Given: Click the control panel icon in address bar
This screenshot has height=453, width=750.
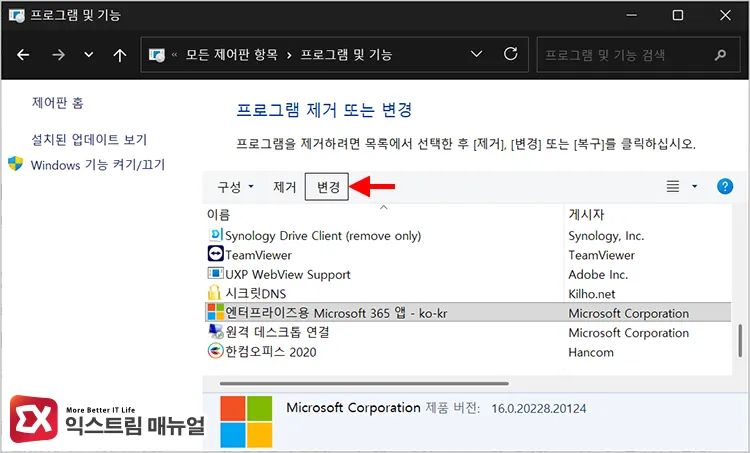Looking at the screenshot, I should click(157, 55).
